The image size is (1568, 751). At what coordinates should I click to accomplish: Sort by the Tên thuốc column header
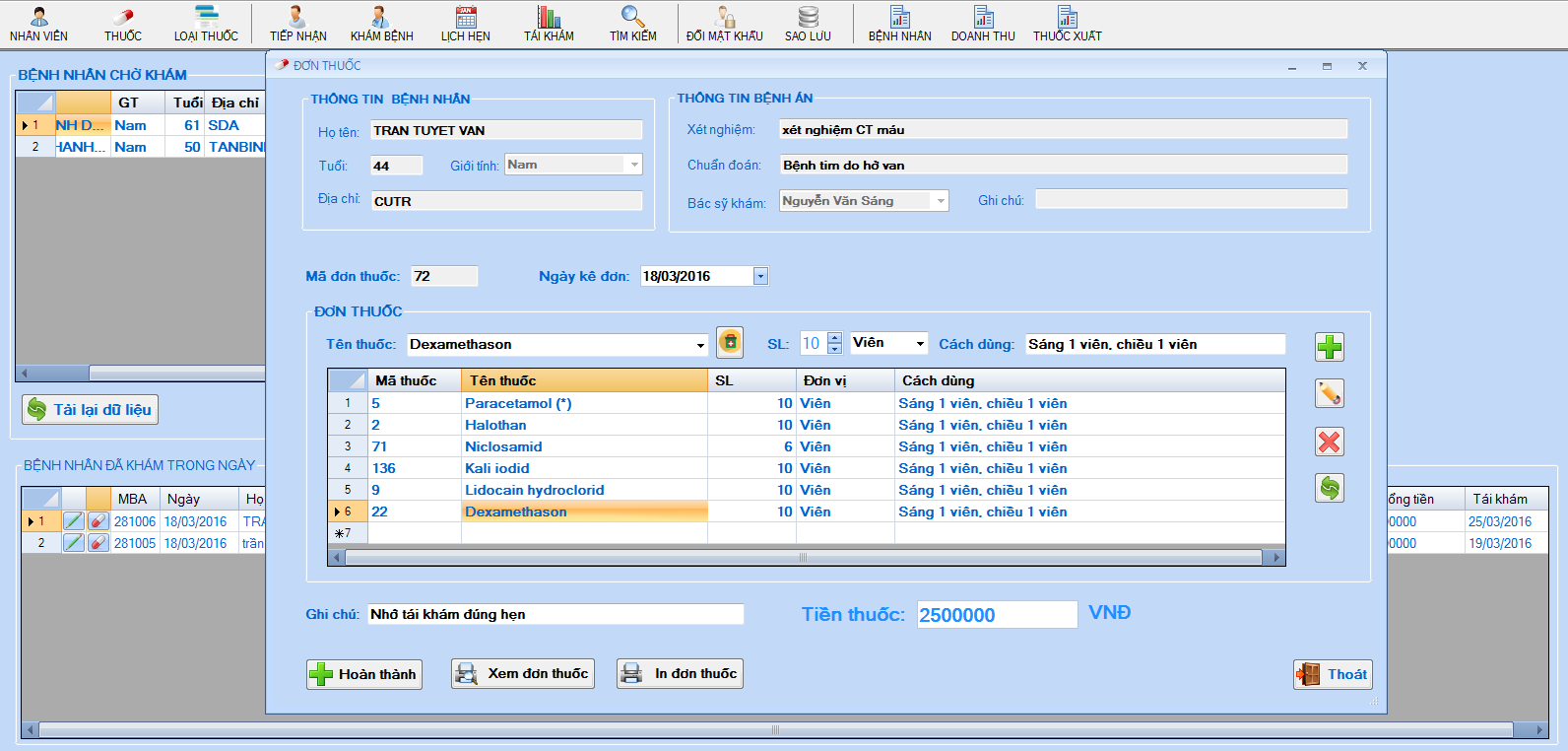(x=584, y=380)
